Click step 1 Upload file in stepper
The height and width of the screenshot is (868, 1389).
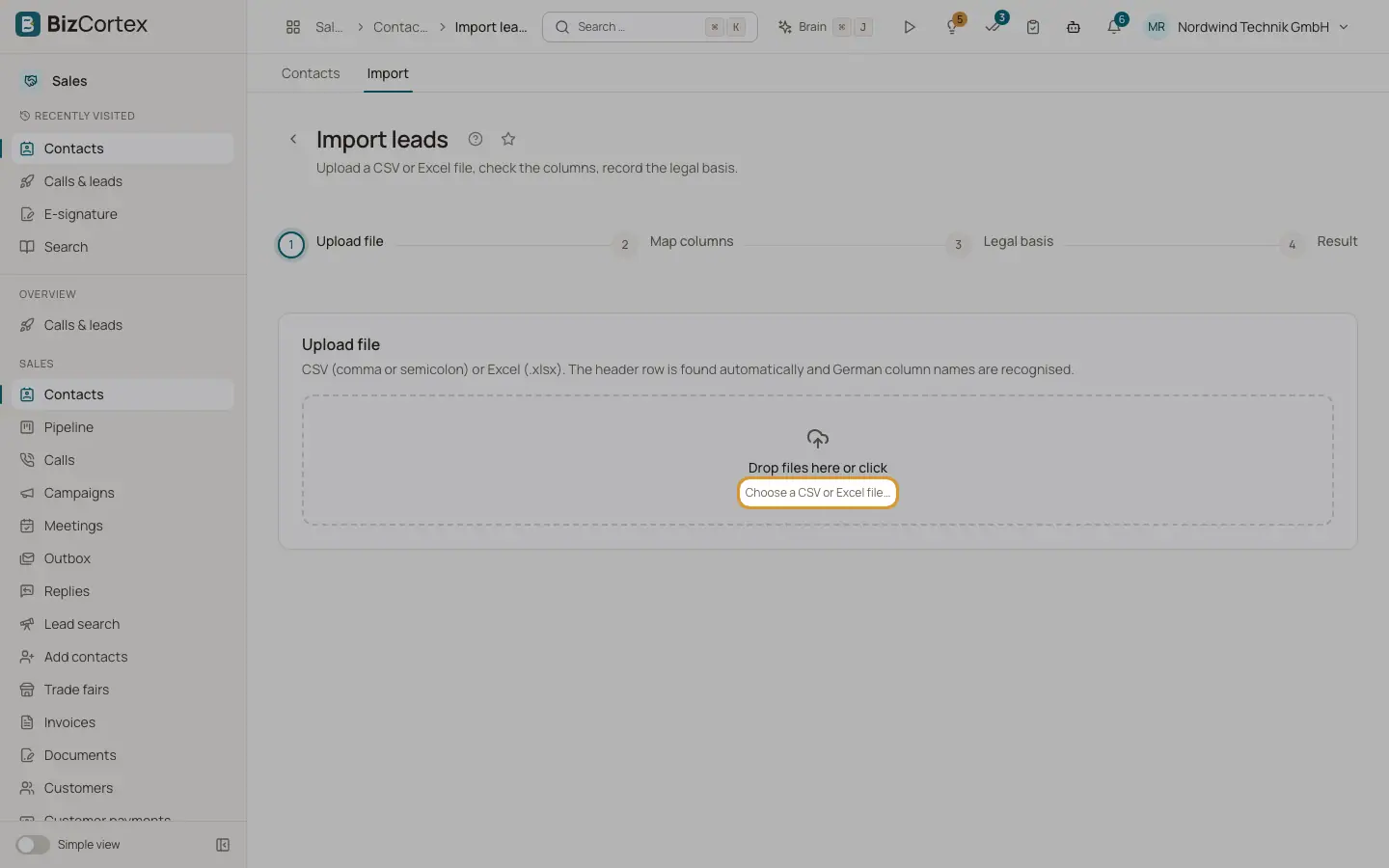331,243
